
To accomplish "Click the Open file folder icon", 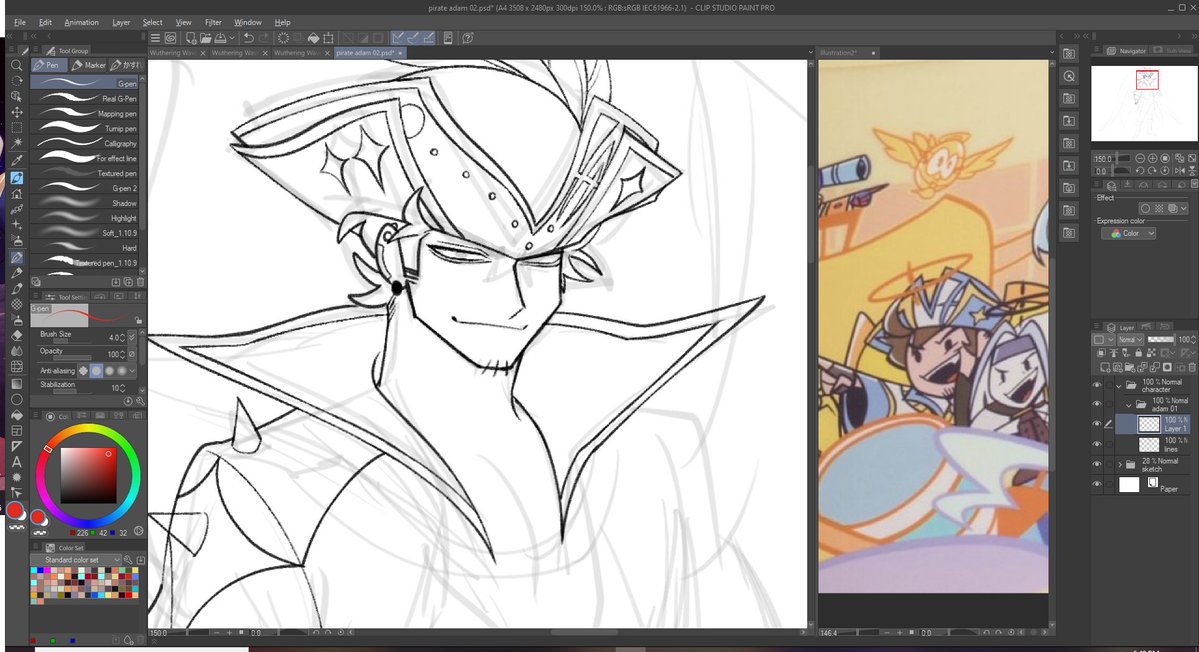I will click(x=205, y=37).
